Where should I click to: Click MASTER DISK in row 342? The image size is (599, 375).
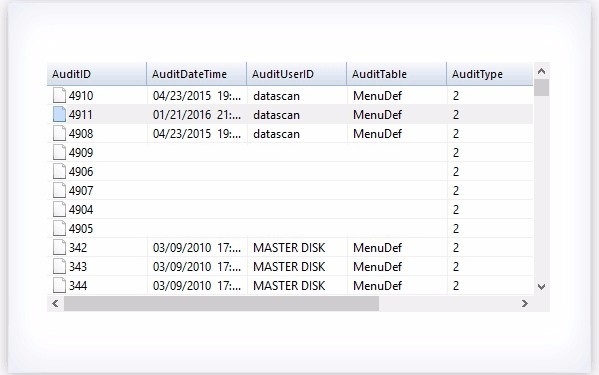click(289, 247)
